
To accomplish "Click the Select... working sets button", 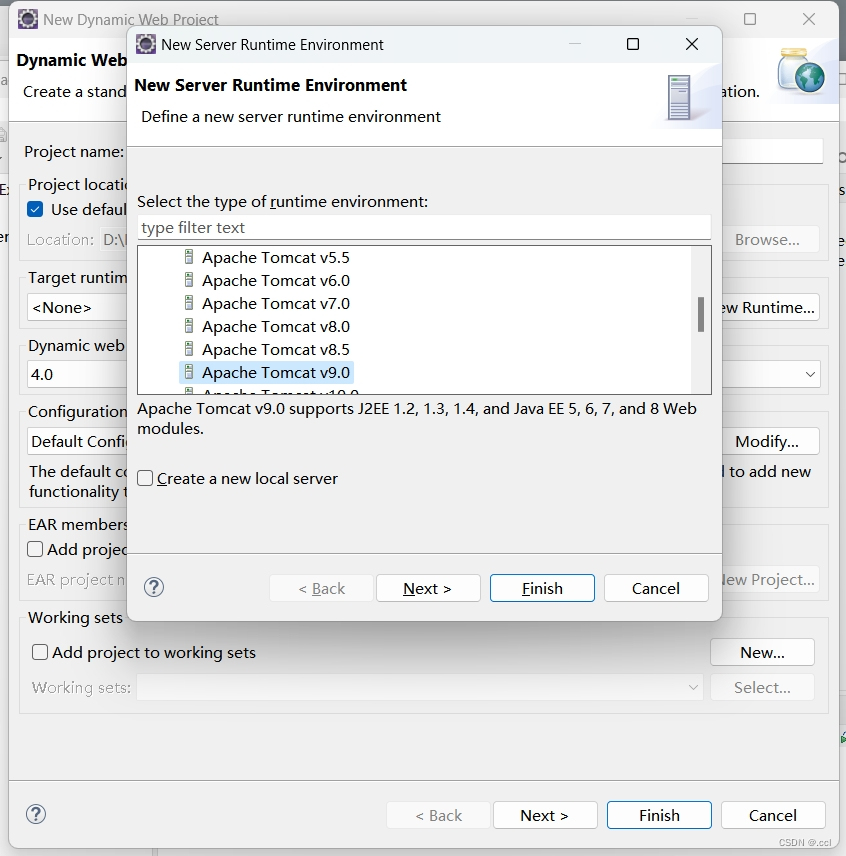I will (762, 687).
